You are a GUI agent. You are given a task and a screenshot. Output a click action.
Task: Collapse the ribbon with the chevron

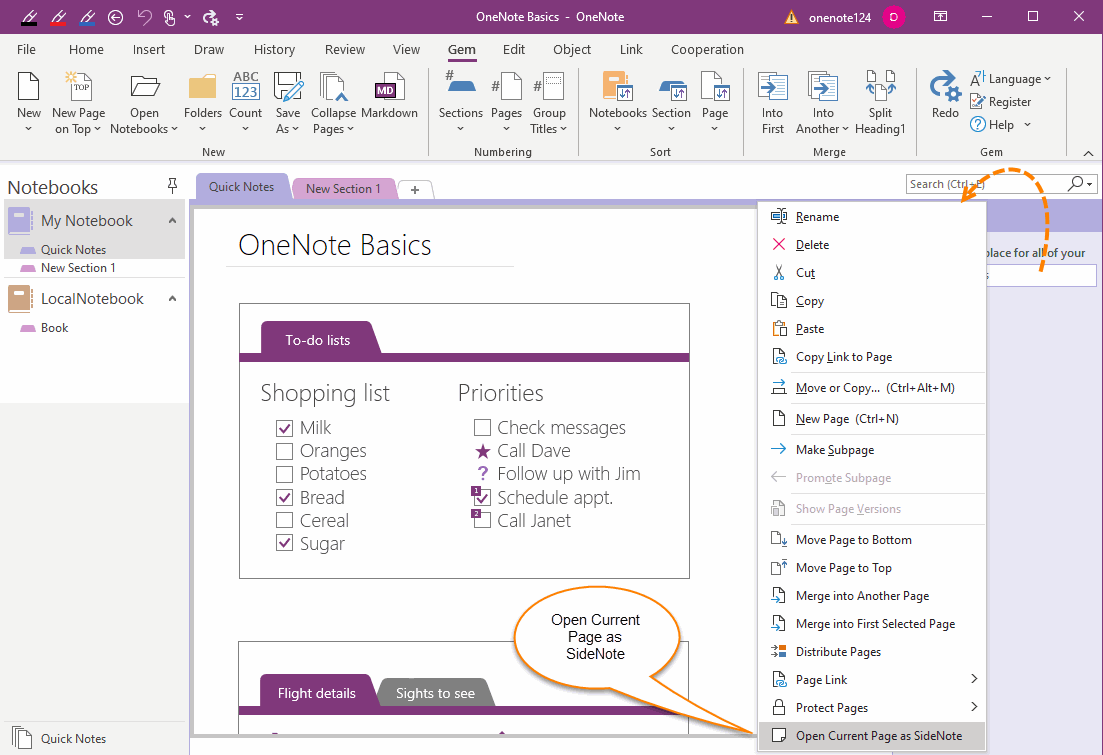coord(1088,153)
